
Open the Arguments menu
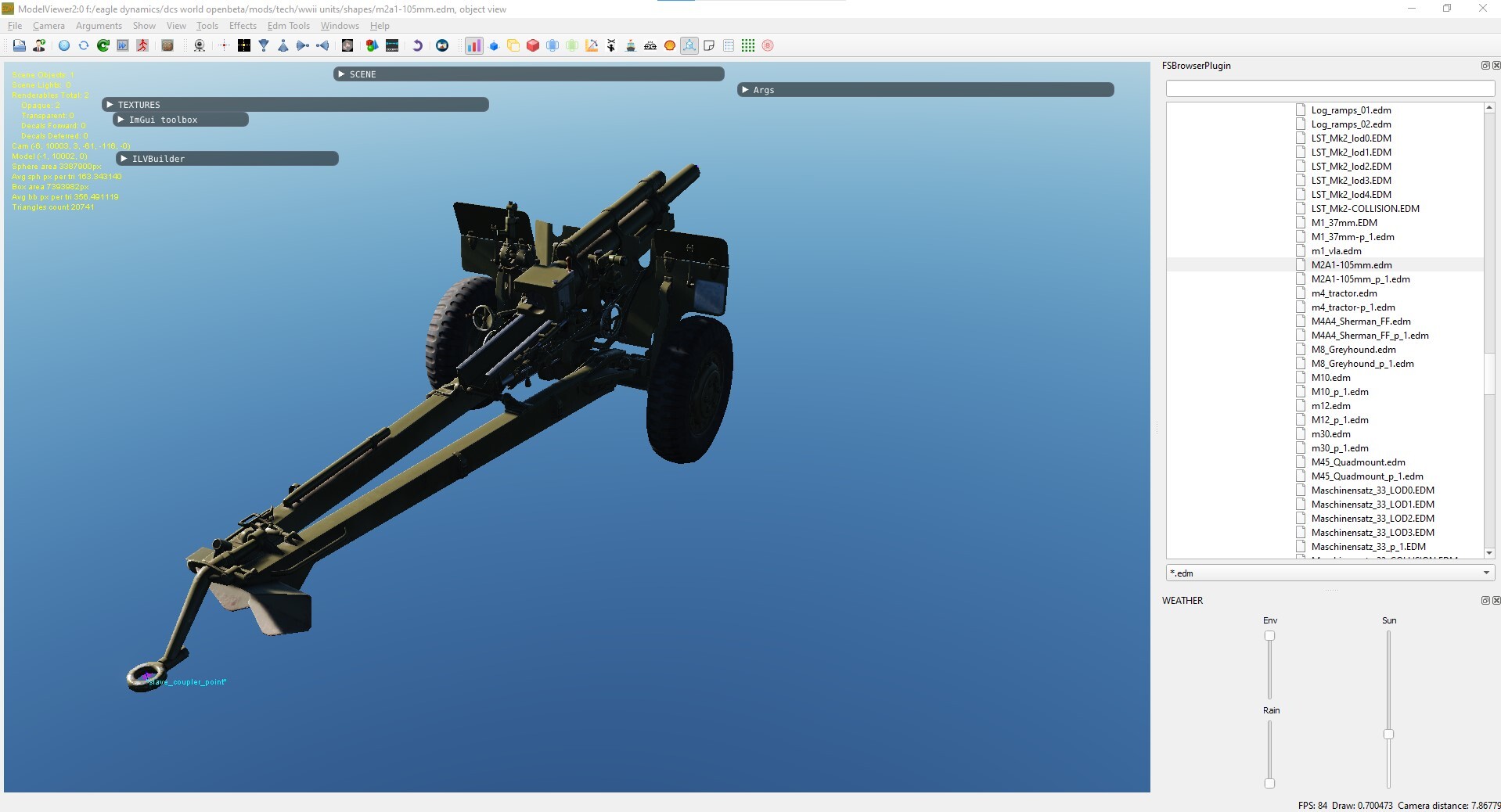pyautogui.click(x=99, y=26)
